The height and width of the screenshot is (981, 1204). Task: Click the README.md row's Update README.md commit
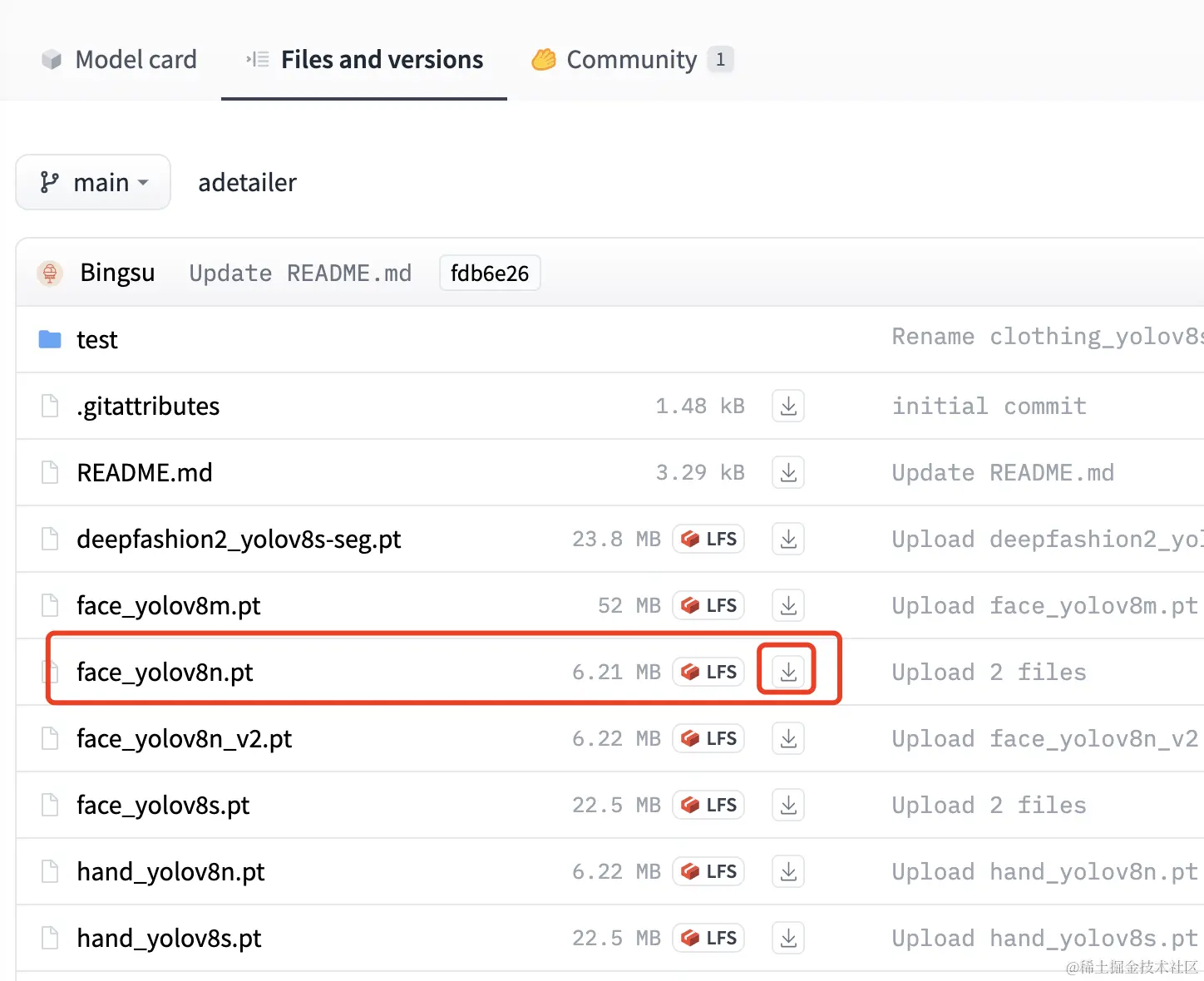pyautogui.click(x=1003, y=472)
